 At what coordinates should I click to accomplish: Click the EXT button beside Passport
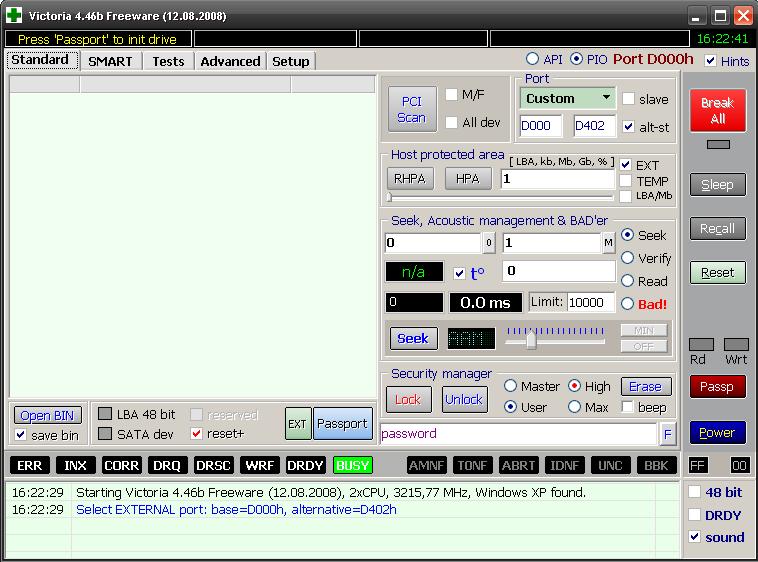tap(298, 424)
